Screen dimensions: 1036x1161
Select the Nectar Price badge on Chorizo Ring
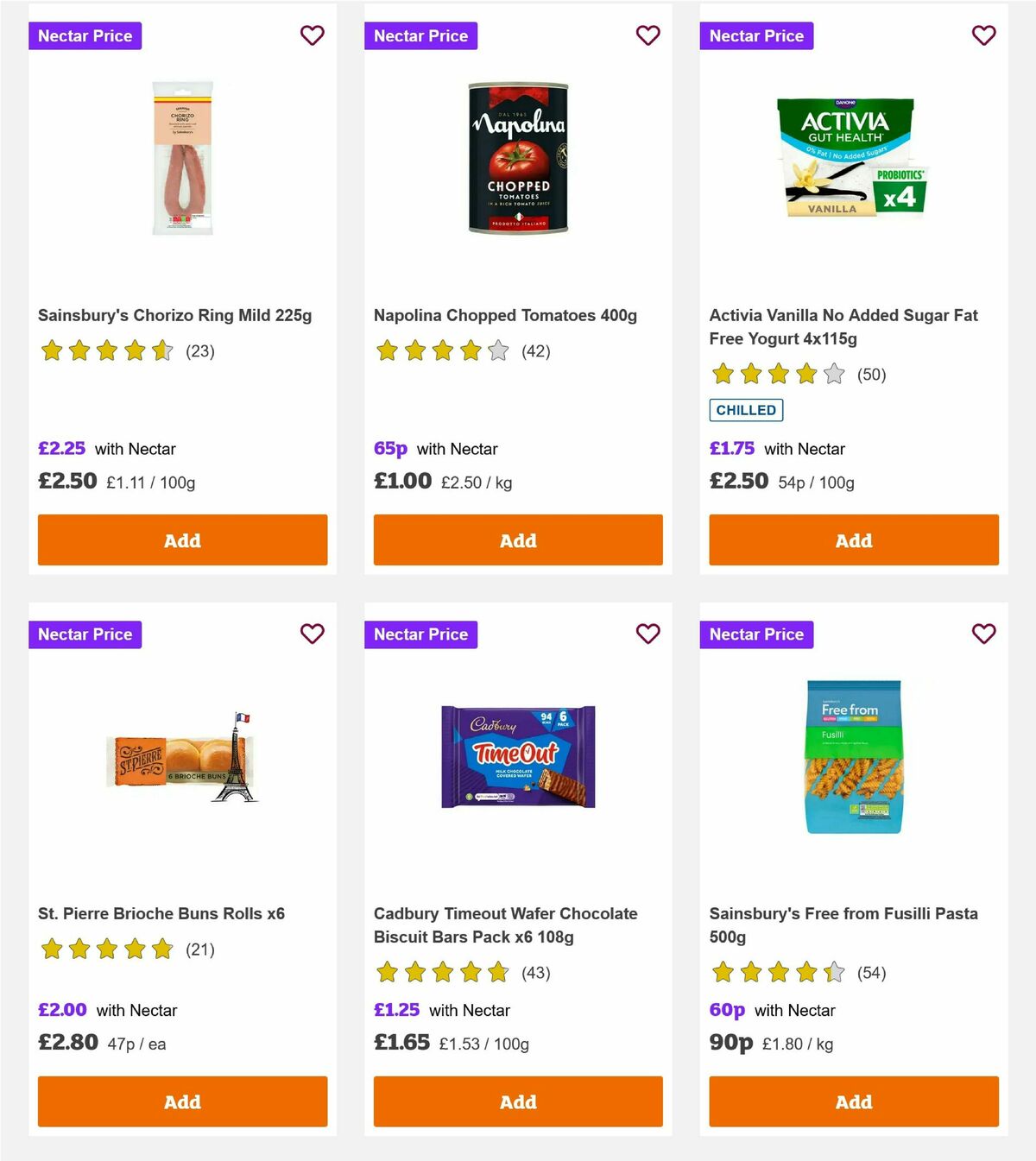click(x=85, y=35)
